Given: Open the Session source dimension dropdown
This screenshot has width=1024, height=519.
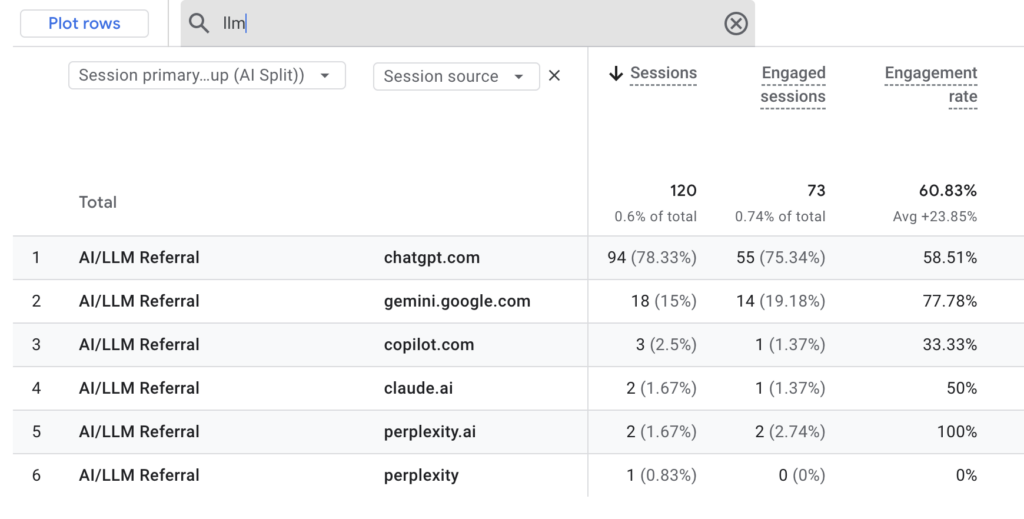Looking at the screenshot, I should [455, 76].
